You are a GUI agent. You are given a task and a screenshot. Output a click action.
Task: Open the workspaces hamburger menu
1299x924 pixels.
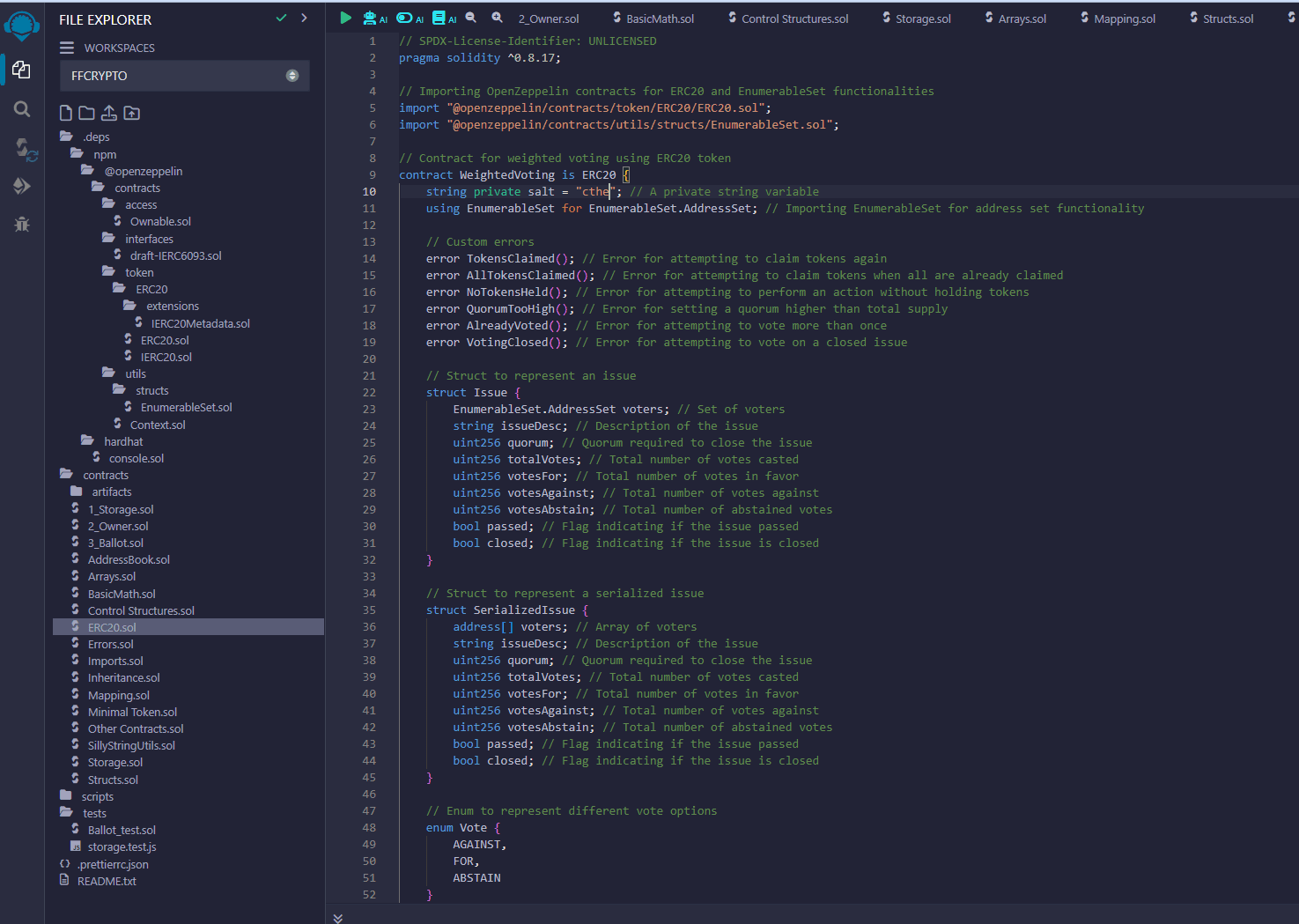[67, 48]
